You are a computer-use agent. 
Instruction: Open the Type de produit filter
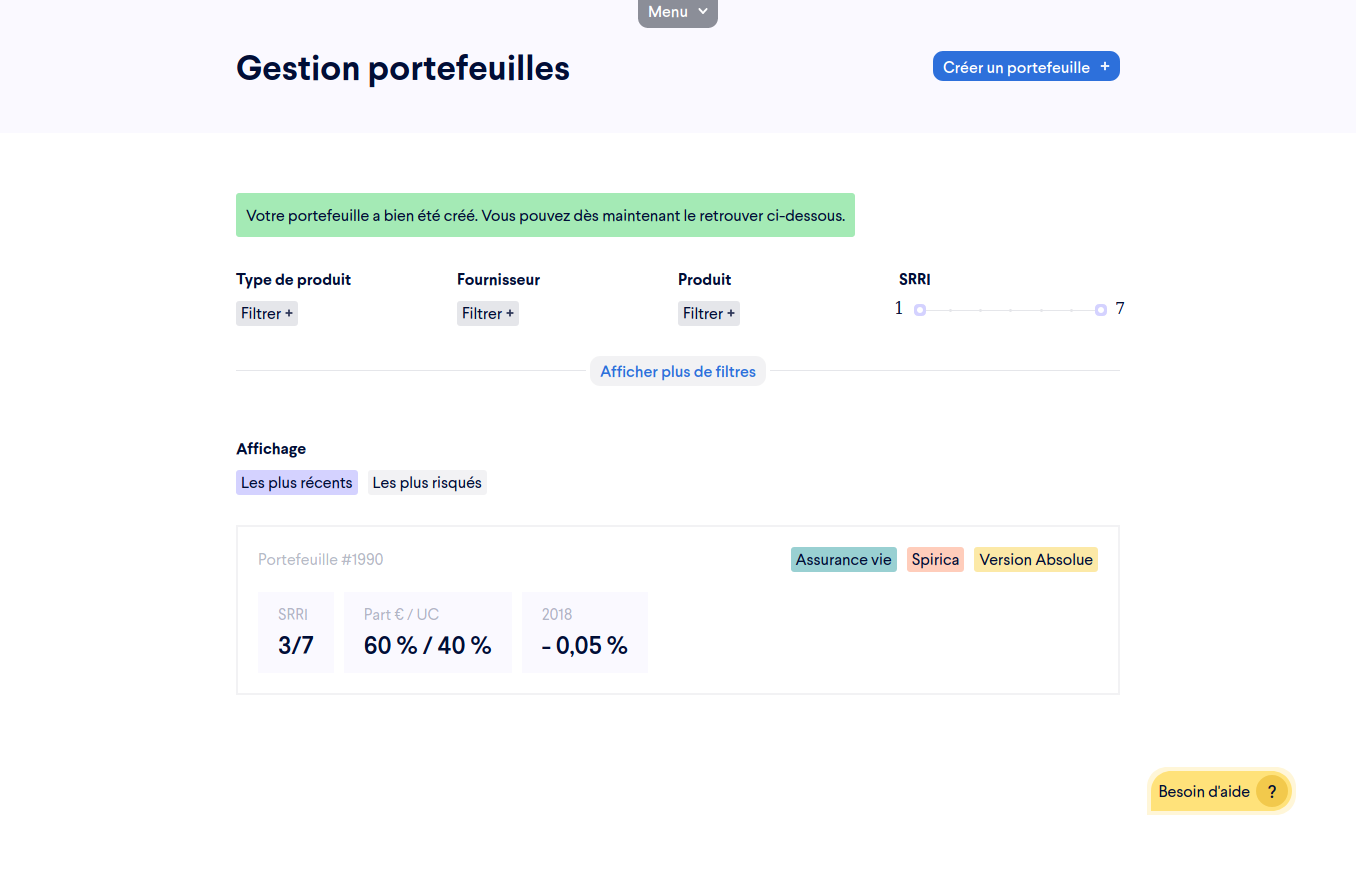pos(267,314)
